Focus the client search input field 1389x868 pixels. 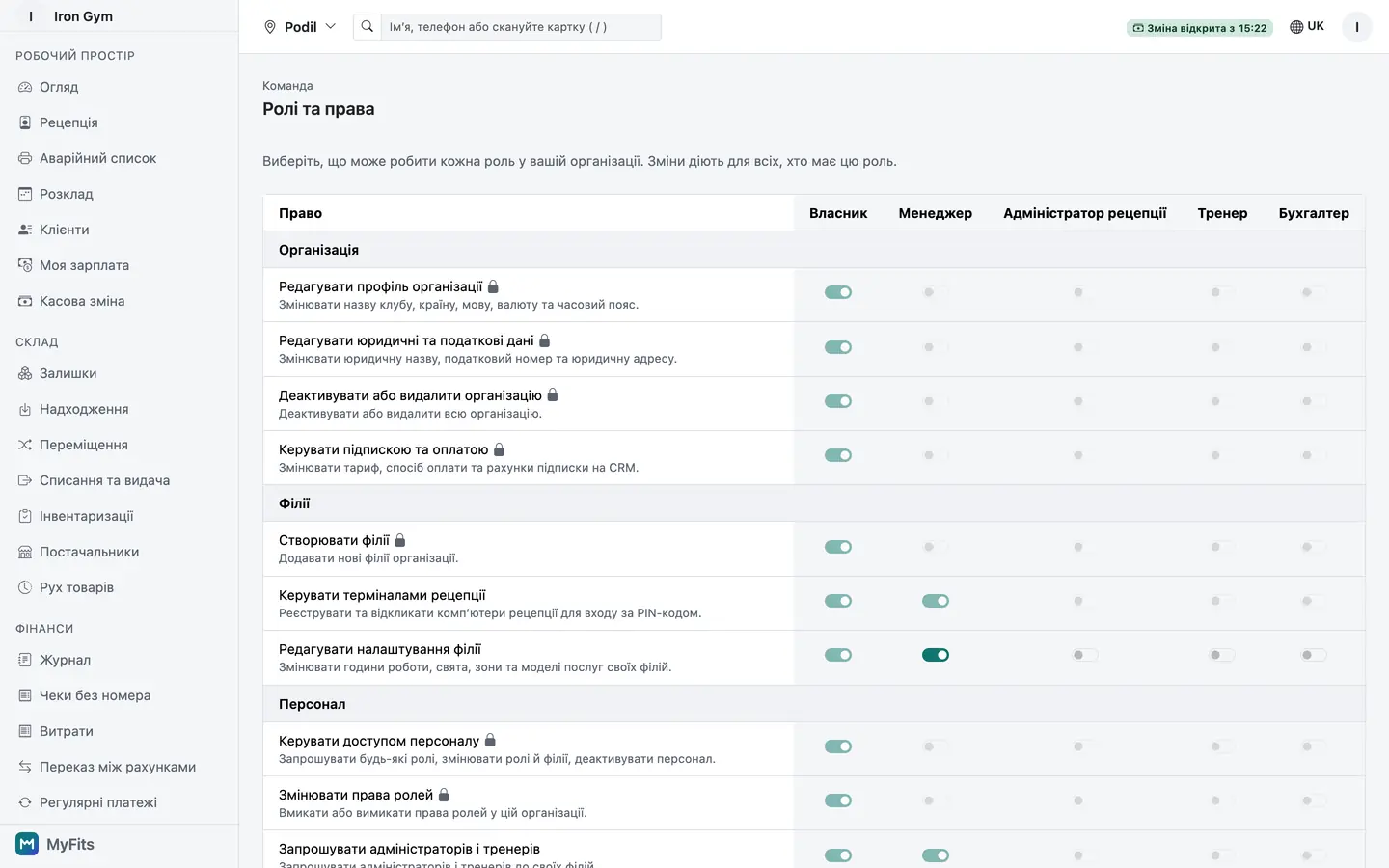point(521,27)
